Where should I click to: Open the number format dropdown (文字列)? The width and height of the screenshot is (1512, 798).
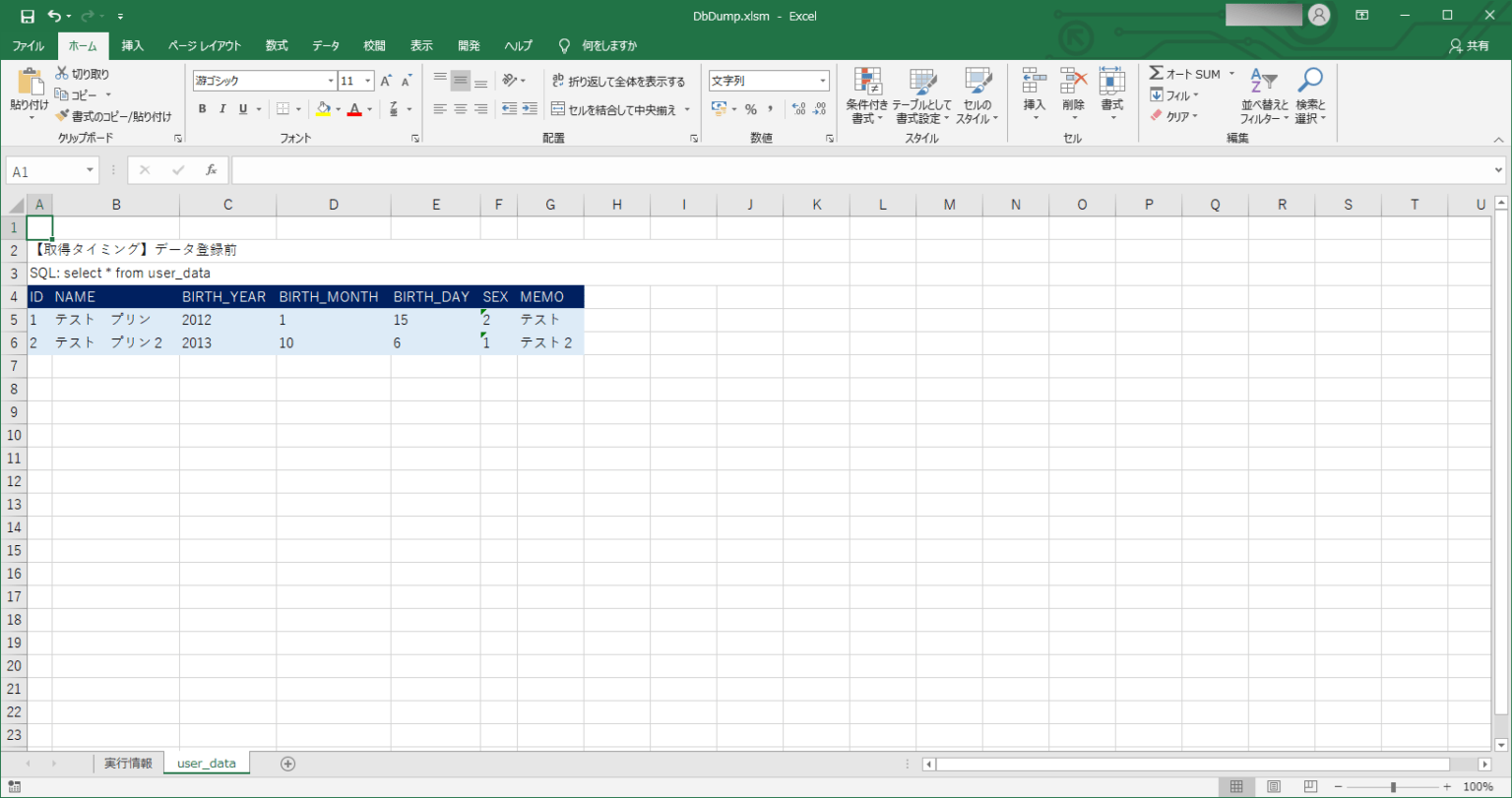[x=822, y=81]
